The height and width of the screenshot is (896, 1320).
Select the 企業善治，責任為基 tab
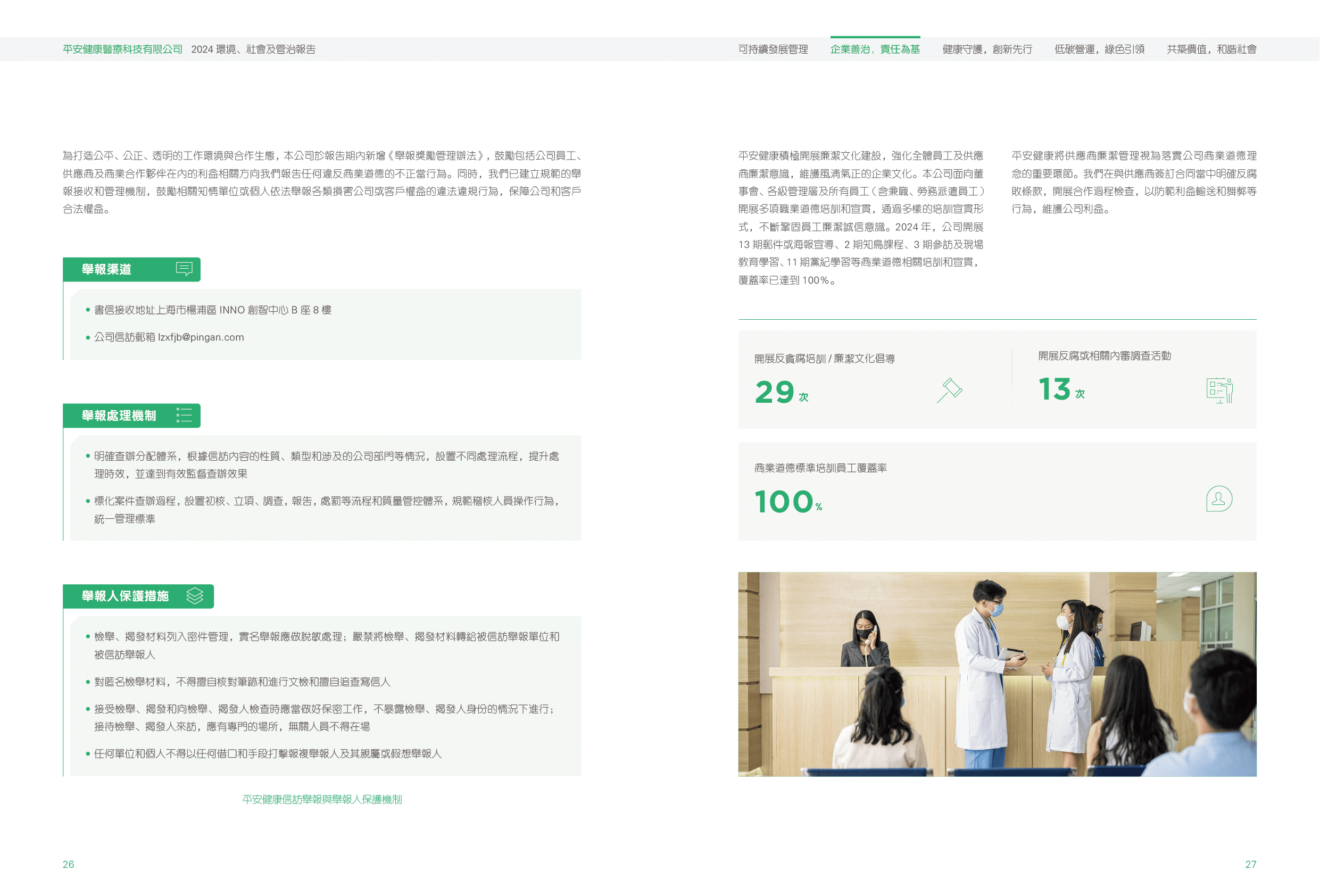click(875, 49)
